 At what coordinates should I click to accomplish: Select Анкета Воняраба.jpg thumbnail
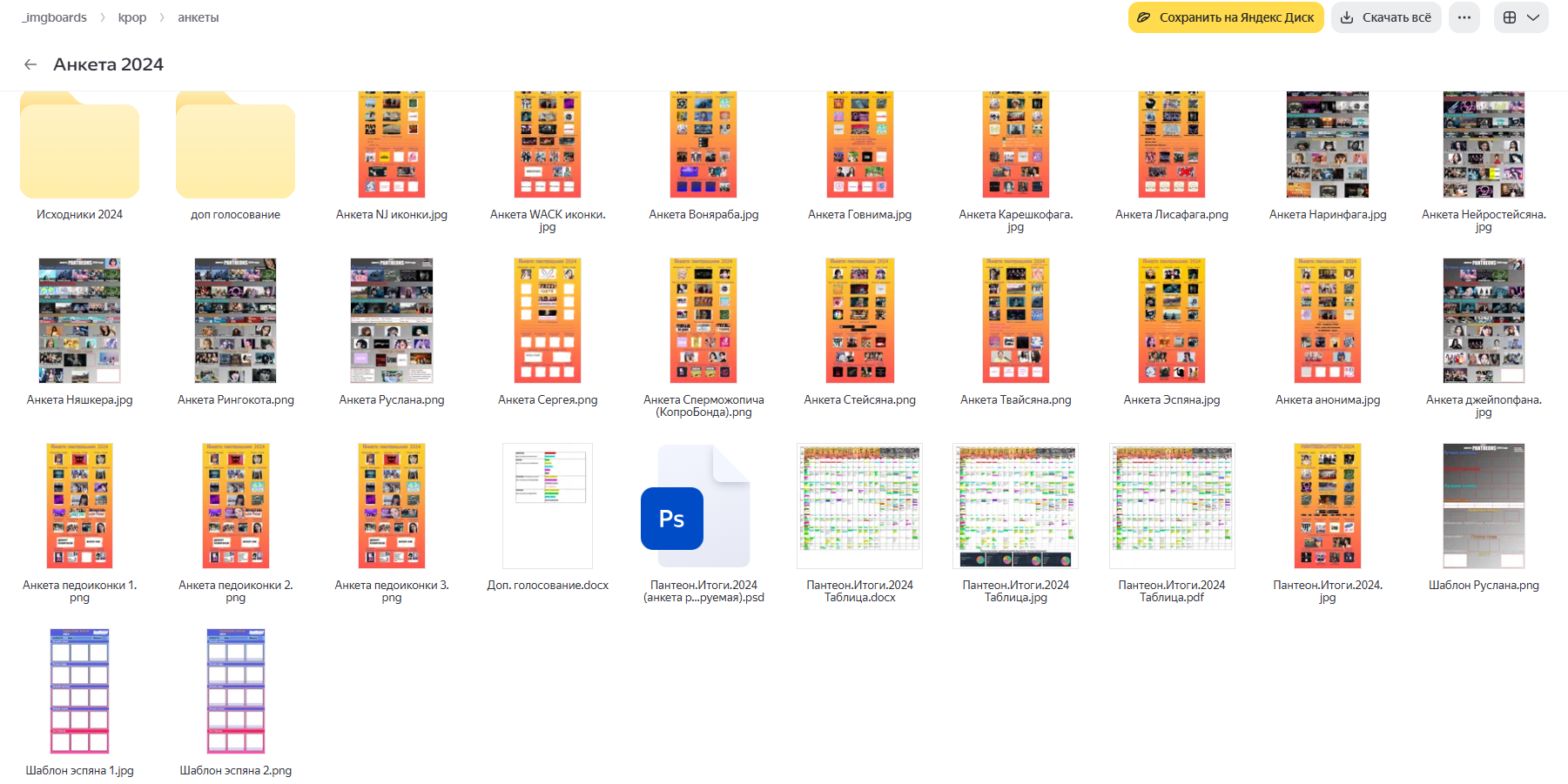point(703,144)
